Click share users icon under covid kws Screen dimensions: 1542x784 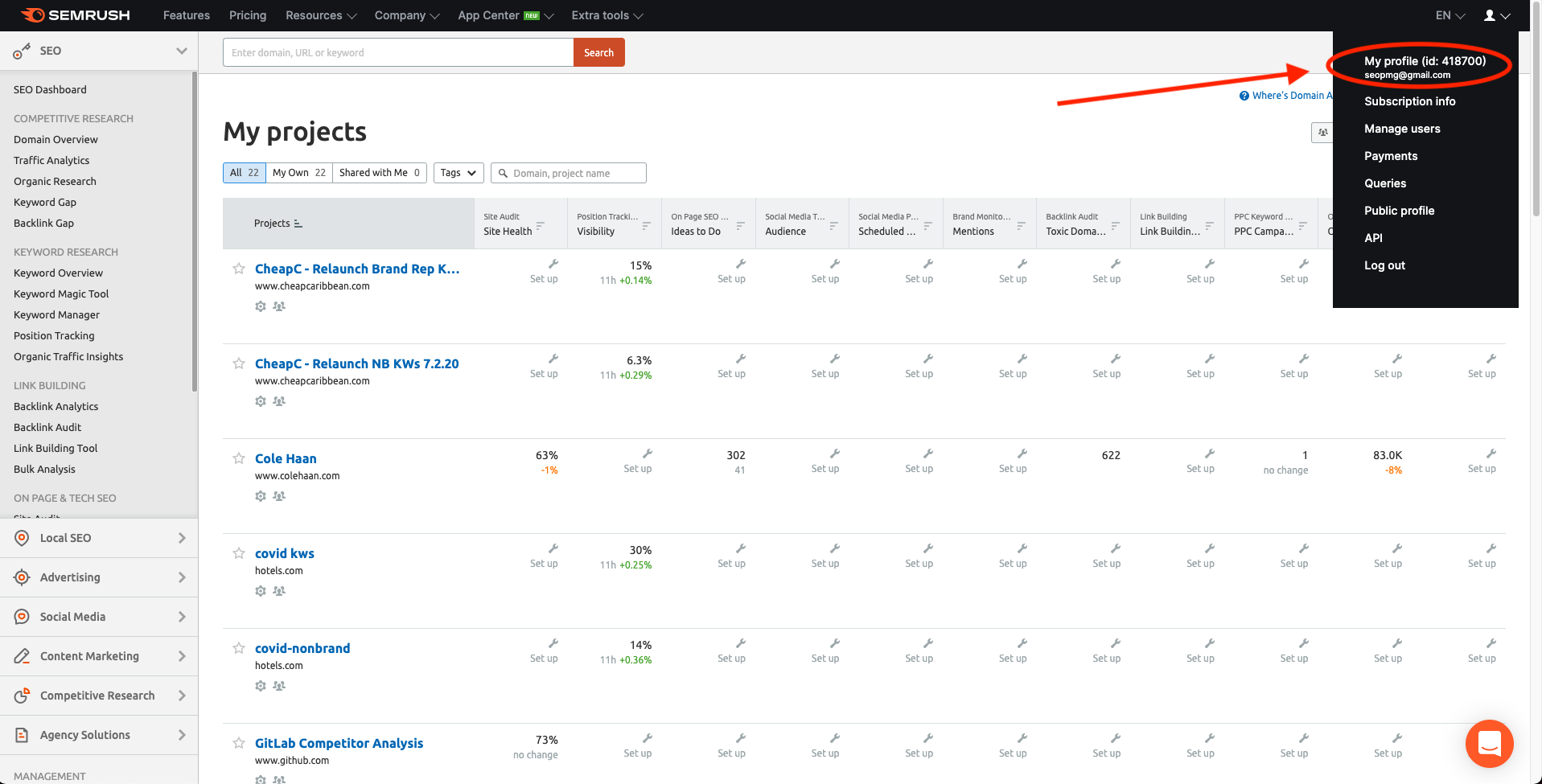point(279,591)
